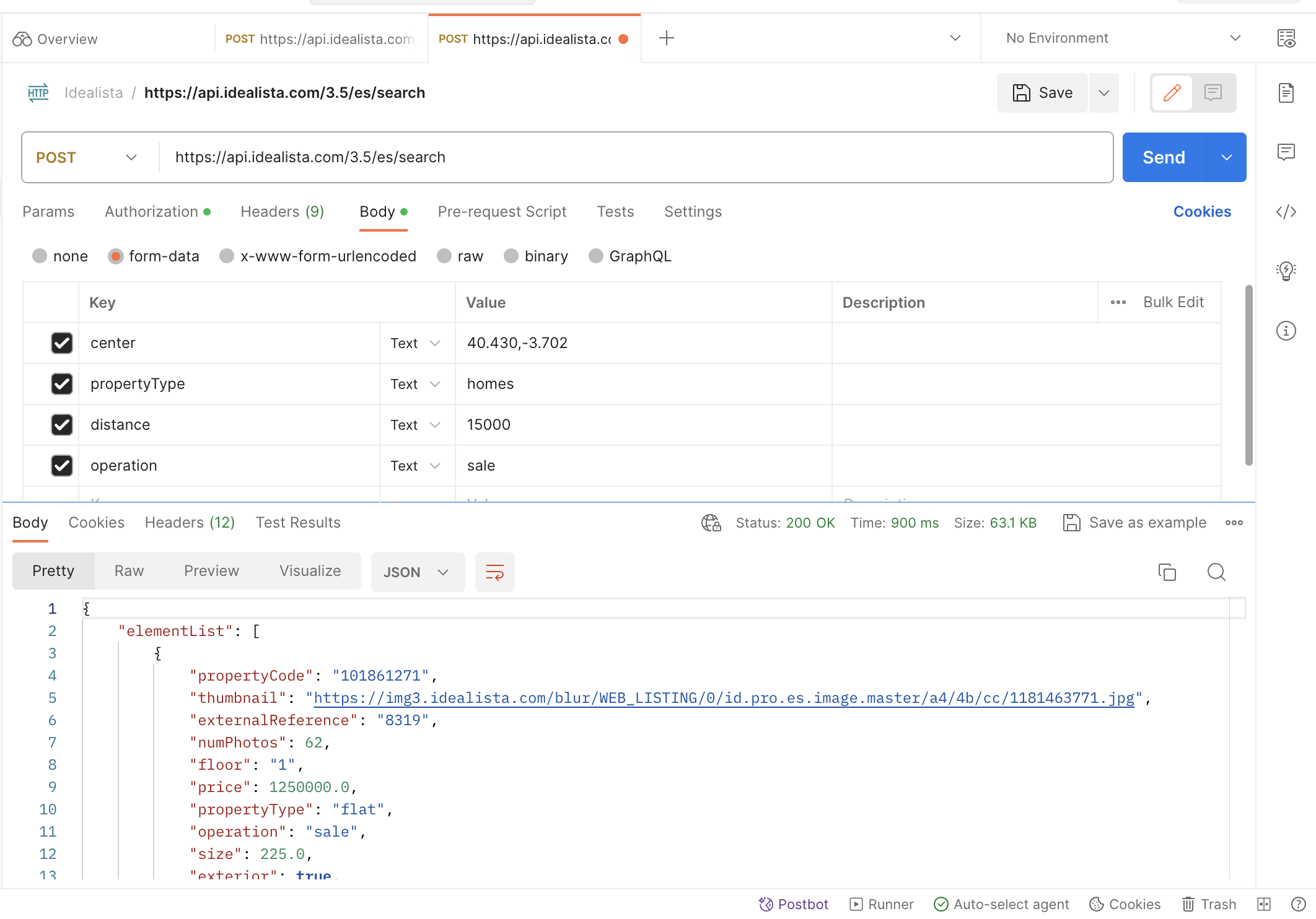This screenshot has width=1316, height=919.
Task: Open the documentation icon in right sidebar
Action: coord(1286,93)
